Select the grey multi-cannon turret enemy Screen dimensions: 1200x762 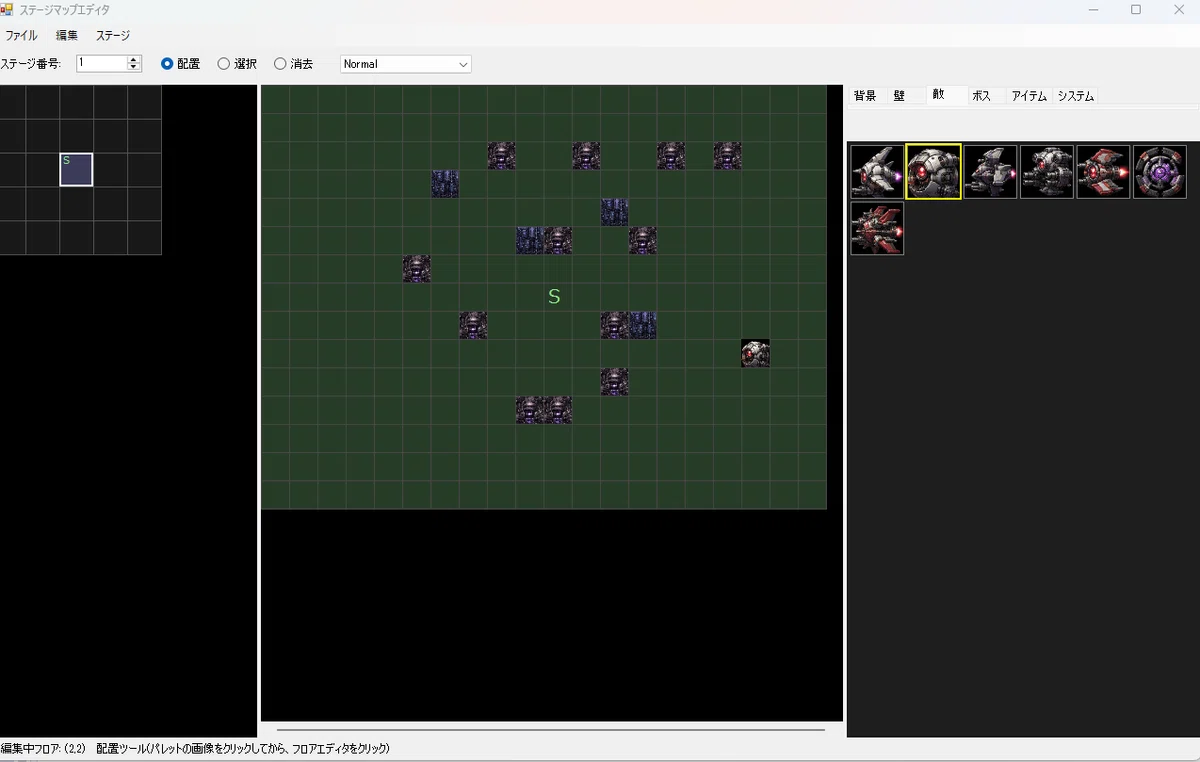point(1047,172)
